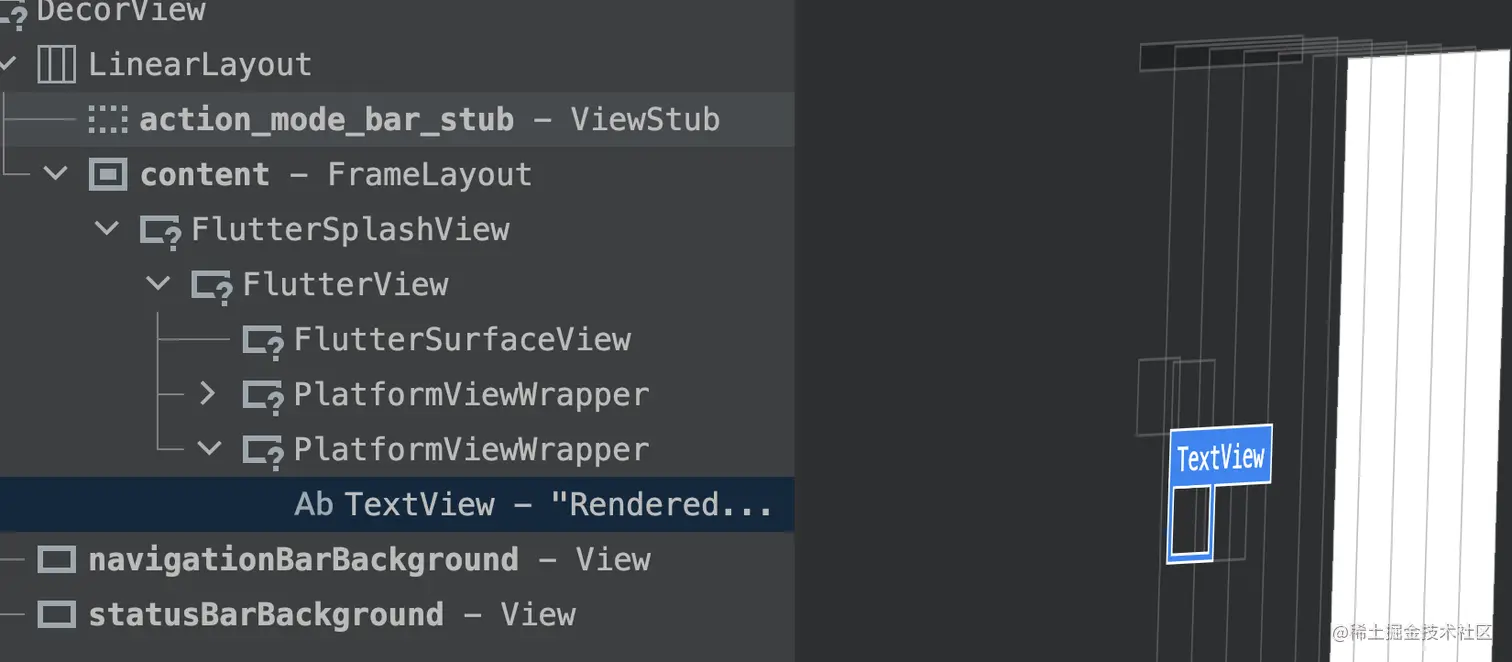Collapse the expanded PlatformViewWrapper node

point(209,449)
